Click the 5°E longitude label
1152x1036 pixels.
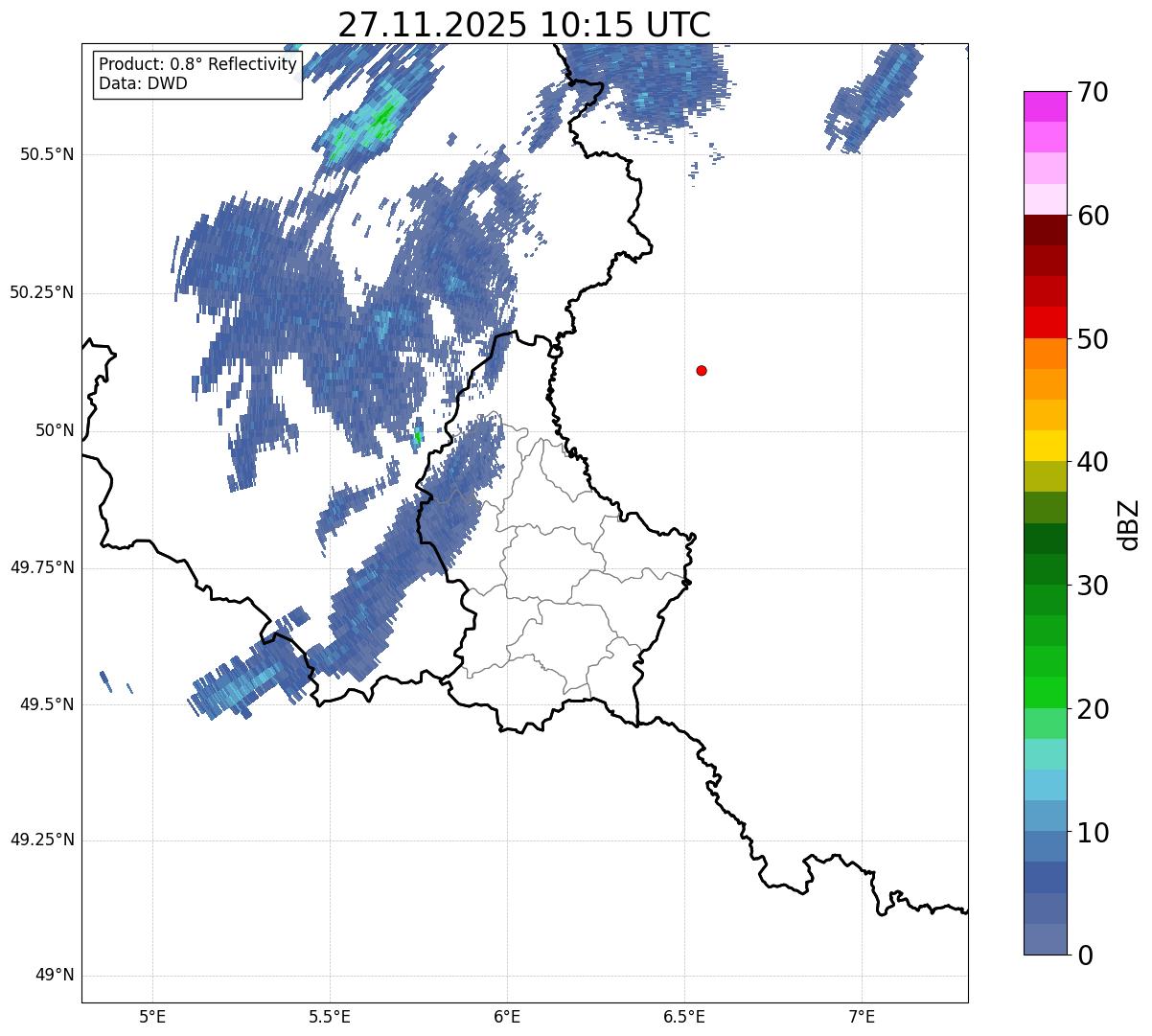coord(152,1016)
